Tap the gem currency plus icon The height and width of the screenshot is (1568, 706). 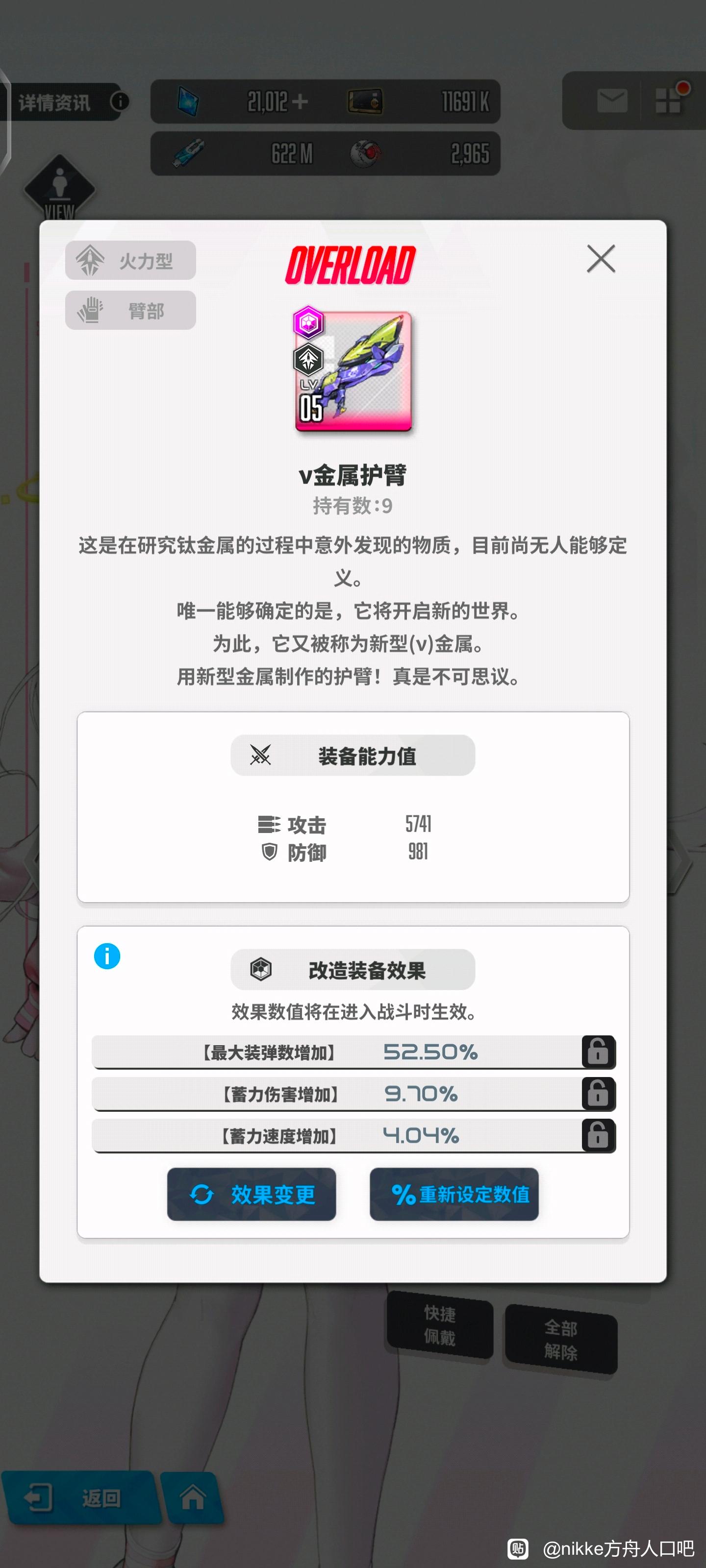click(300, 101)
